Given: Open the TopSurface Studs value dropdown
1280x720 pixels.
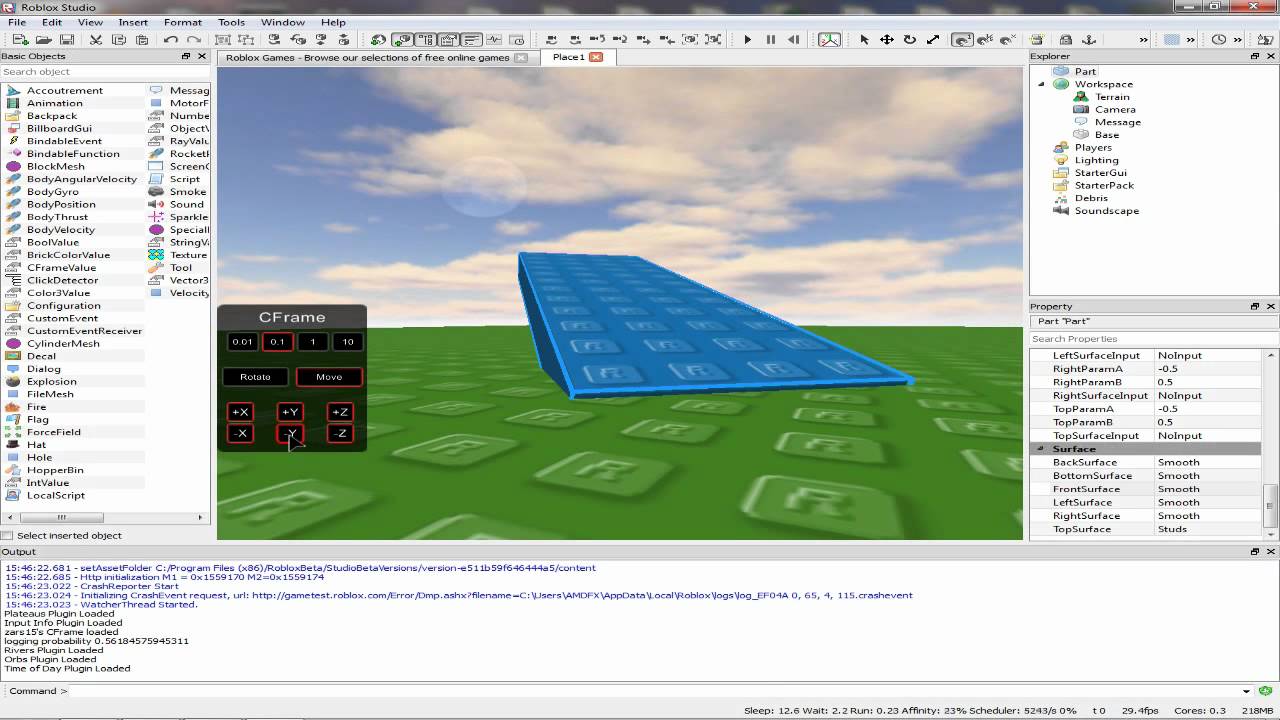Looking at the screenshot, I should tap(1209, 529).
